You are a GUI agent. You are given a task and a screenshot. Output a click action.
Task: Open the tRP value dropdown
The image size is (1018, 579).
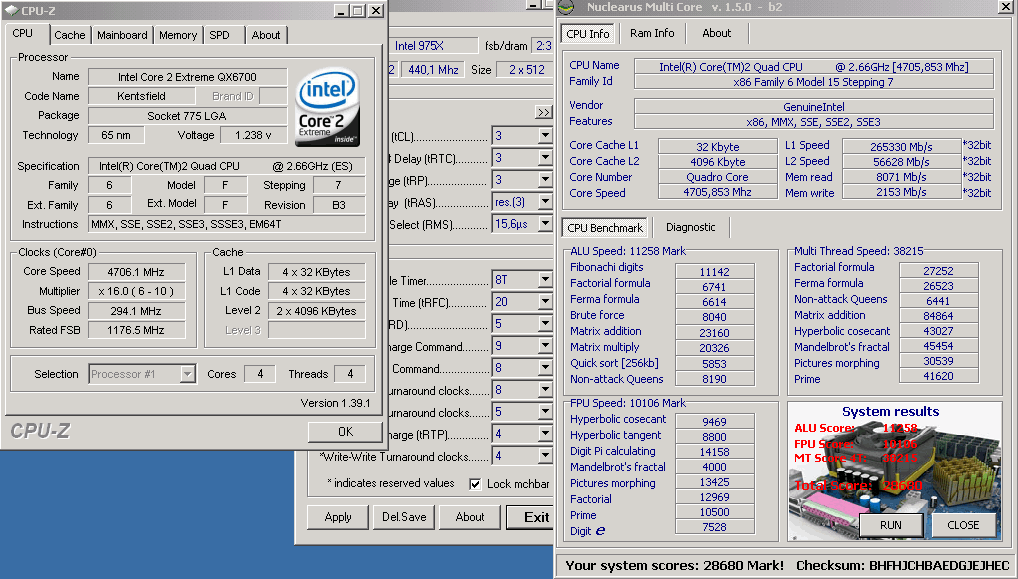click(x=545, y=180)
